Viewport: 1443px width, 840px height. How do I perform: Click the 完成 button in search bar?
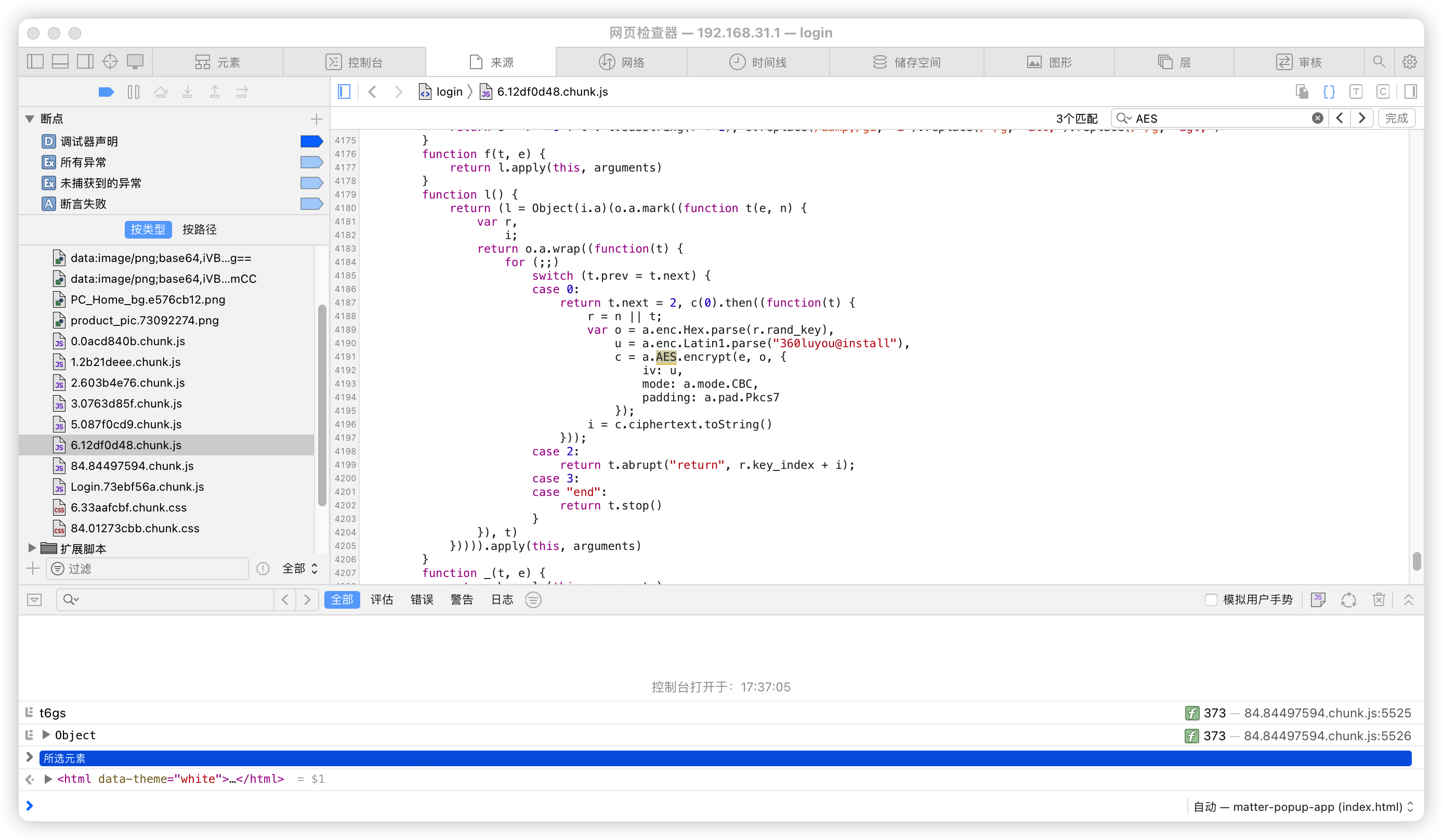point(1396,118)
